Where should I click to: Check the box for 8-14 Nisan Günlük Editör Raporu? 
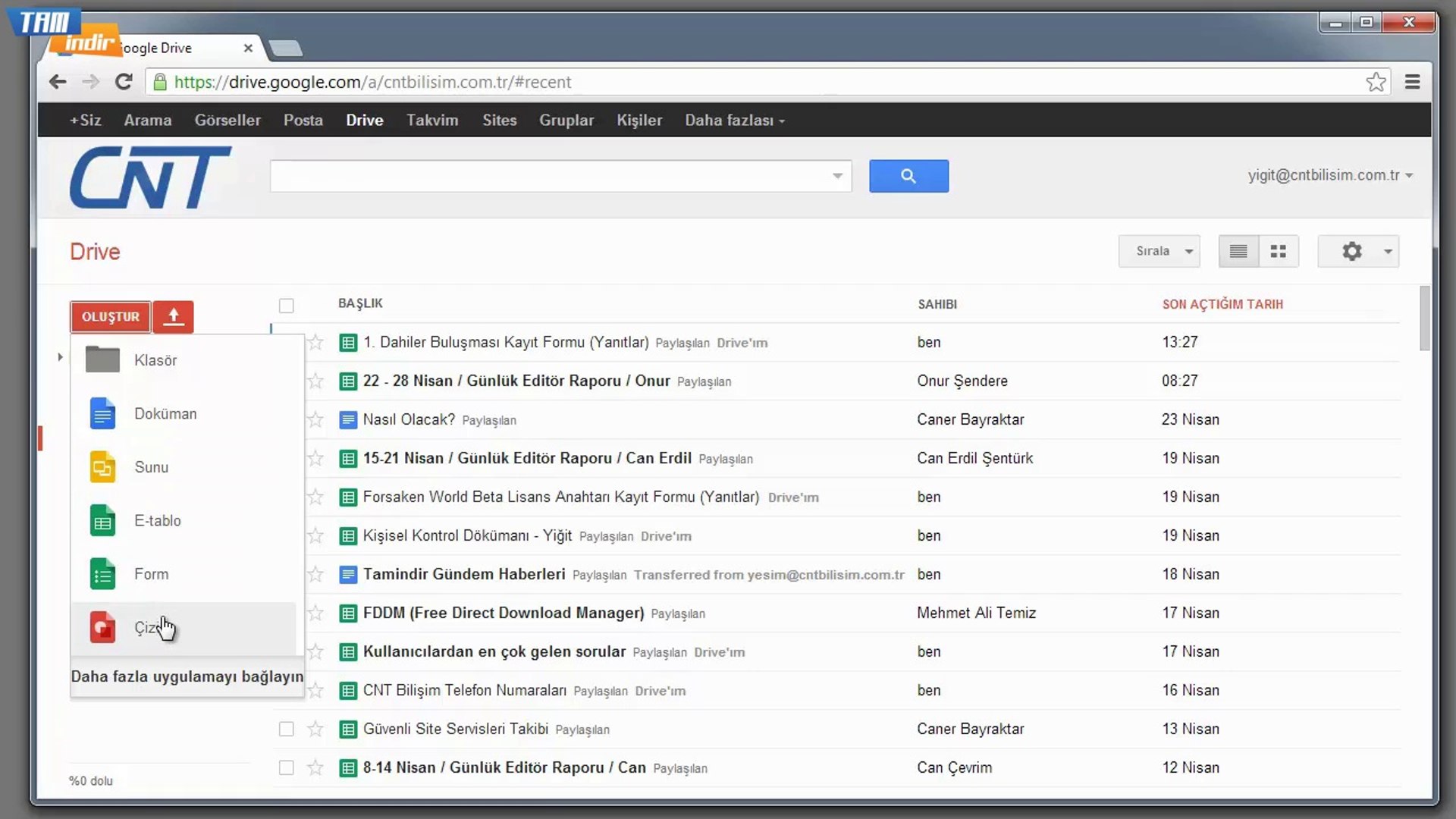286,768
